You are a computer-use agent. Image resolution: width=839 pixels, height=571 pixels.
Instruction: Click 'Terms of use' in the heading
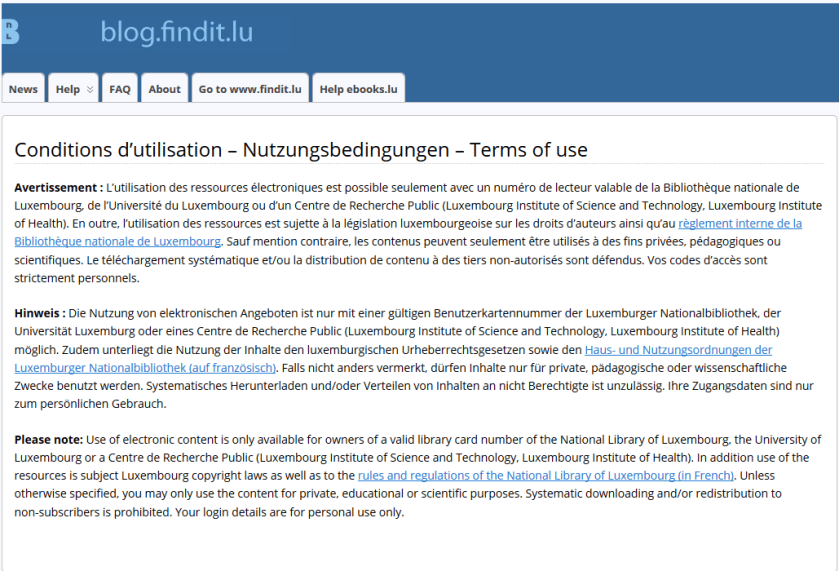click(x=527, y=150)
